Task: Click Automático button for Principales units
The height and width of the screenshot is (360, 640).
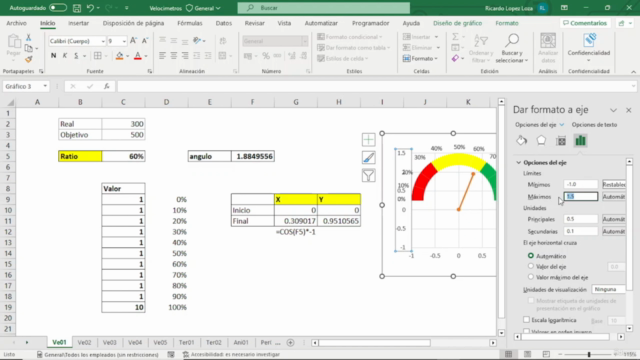Action: [614, 219]
